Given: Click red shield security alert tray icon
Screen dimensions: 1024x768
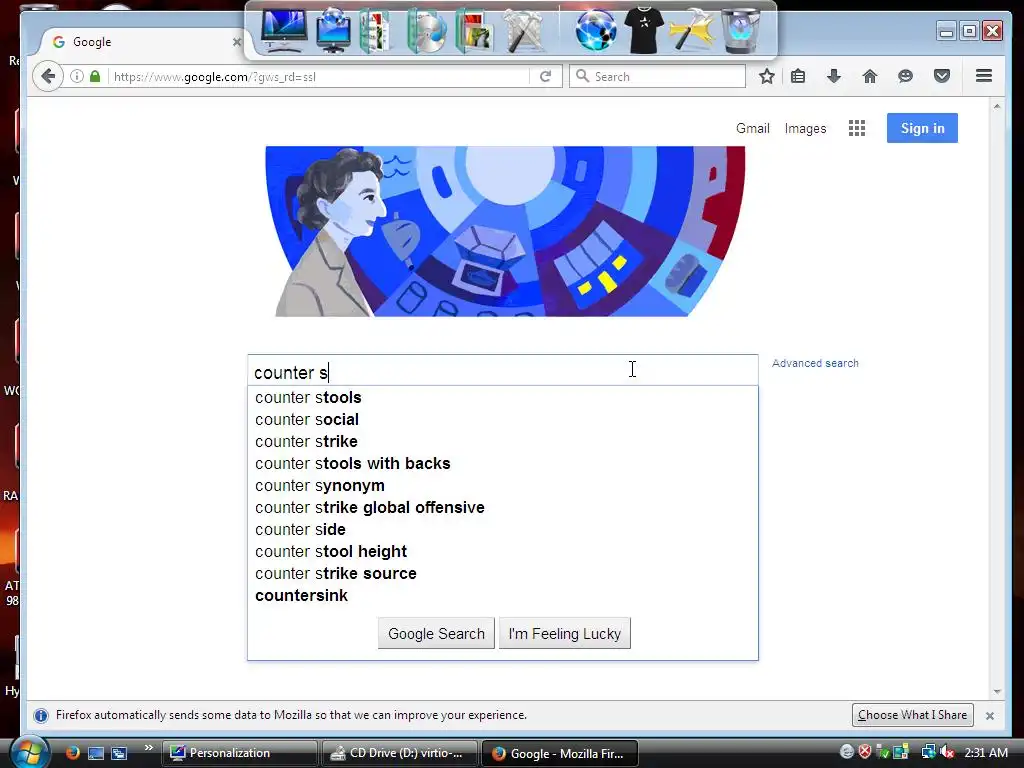Looking at the screenshot, I should pyautogui.click(x=865, y=752).
